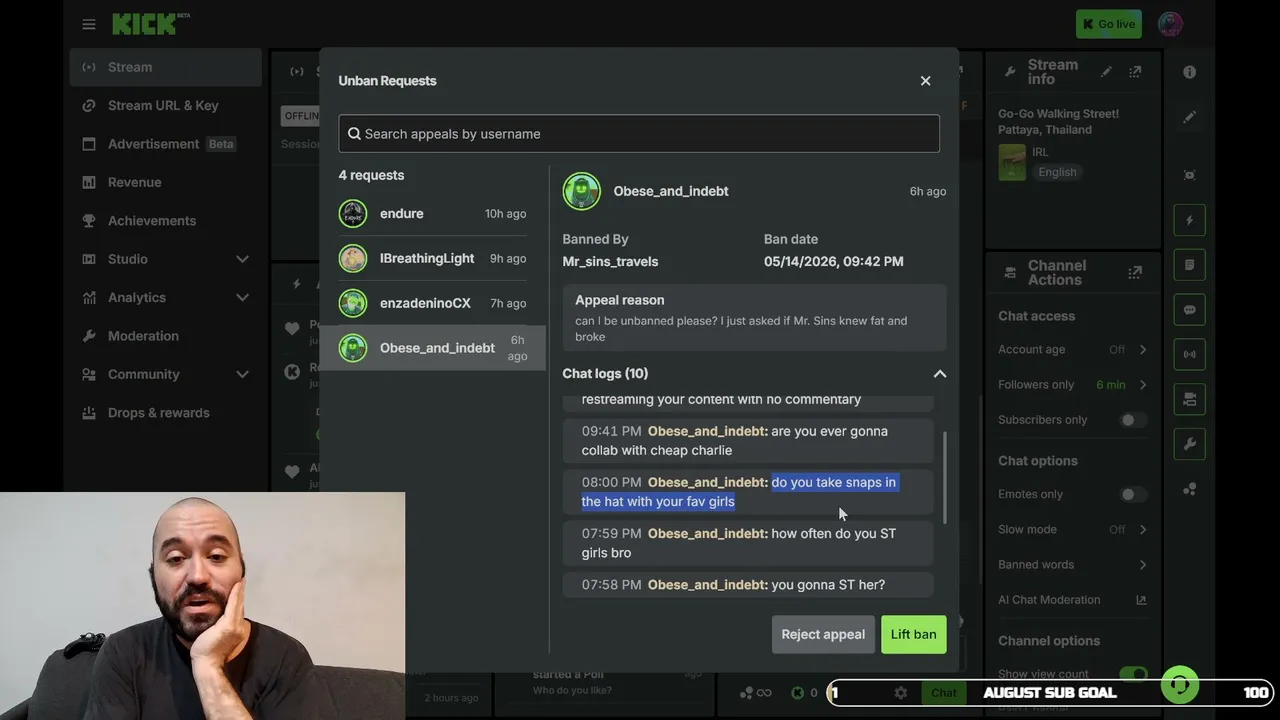Viewport: 1280px width, 720px height.
Task: Toggle the chat bubble panel icon
Action: click(1189, 310)
